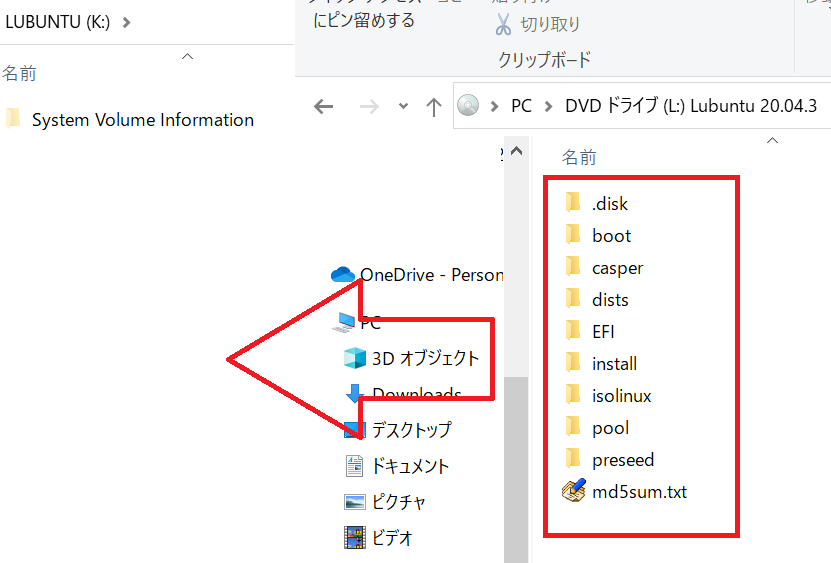Open ピクチャ in navigation pane

[x=399, y=502]
